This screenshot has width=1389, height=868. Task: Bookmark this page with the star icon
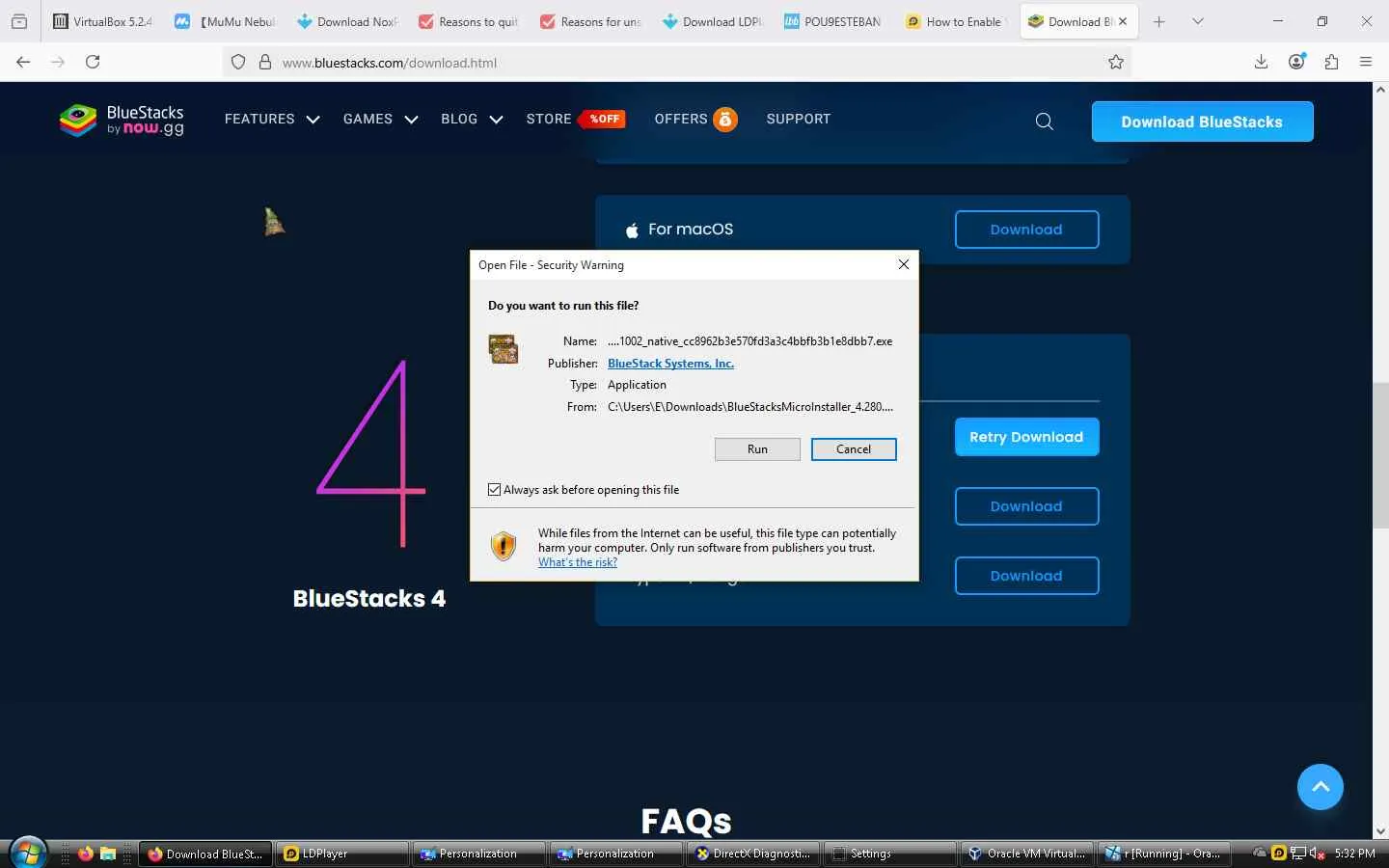[x=1116, y=62]
